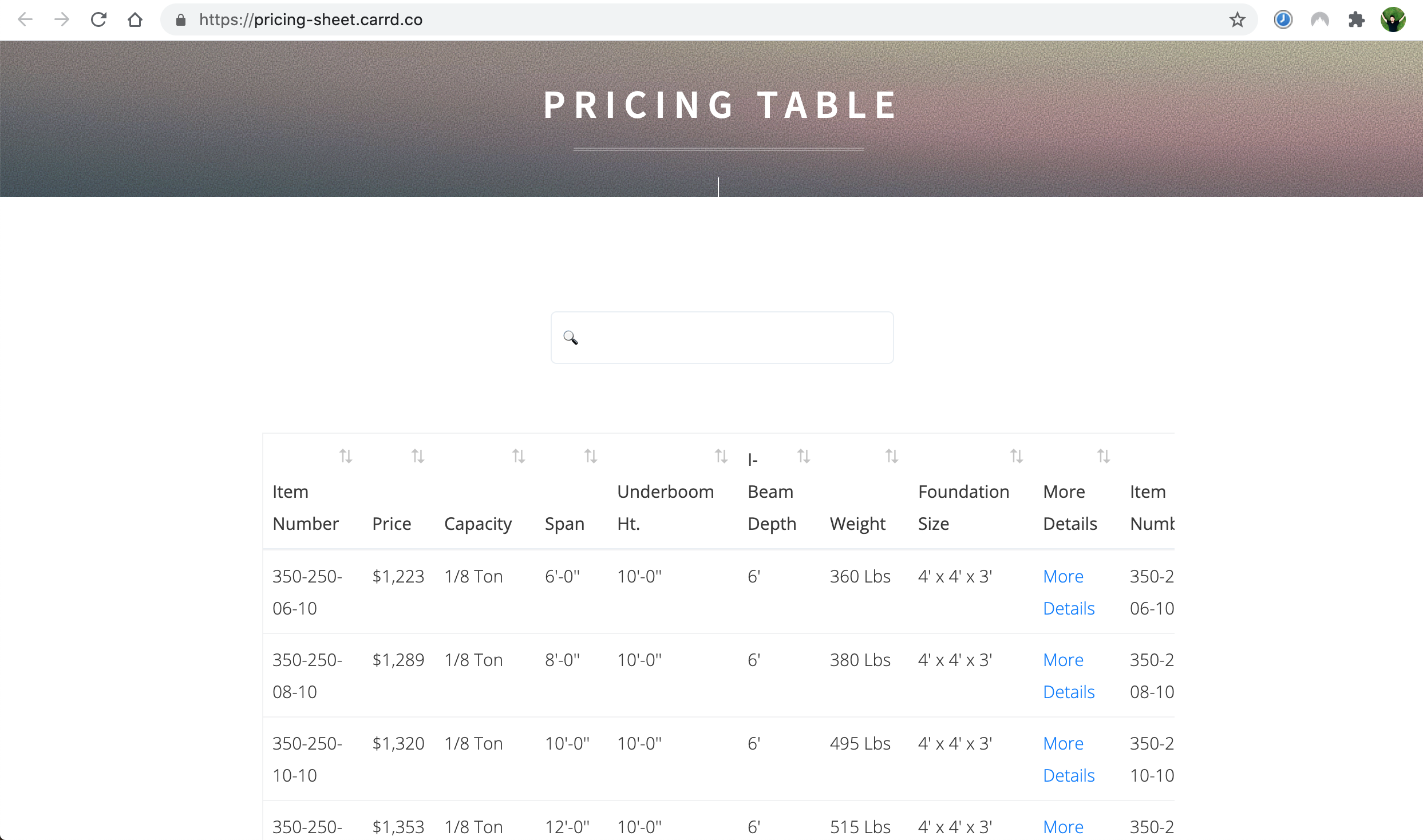Image resolution: width=1423 pixels, height=840 pixels.
Task: Click the Price column header
Action: click(392, 524)
